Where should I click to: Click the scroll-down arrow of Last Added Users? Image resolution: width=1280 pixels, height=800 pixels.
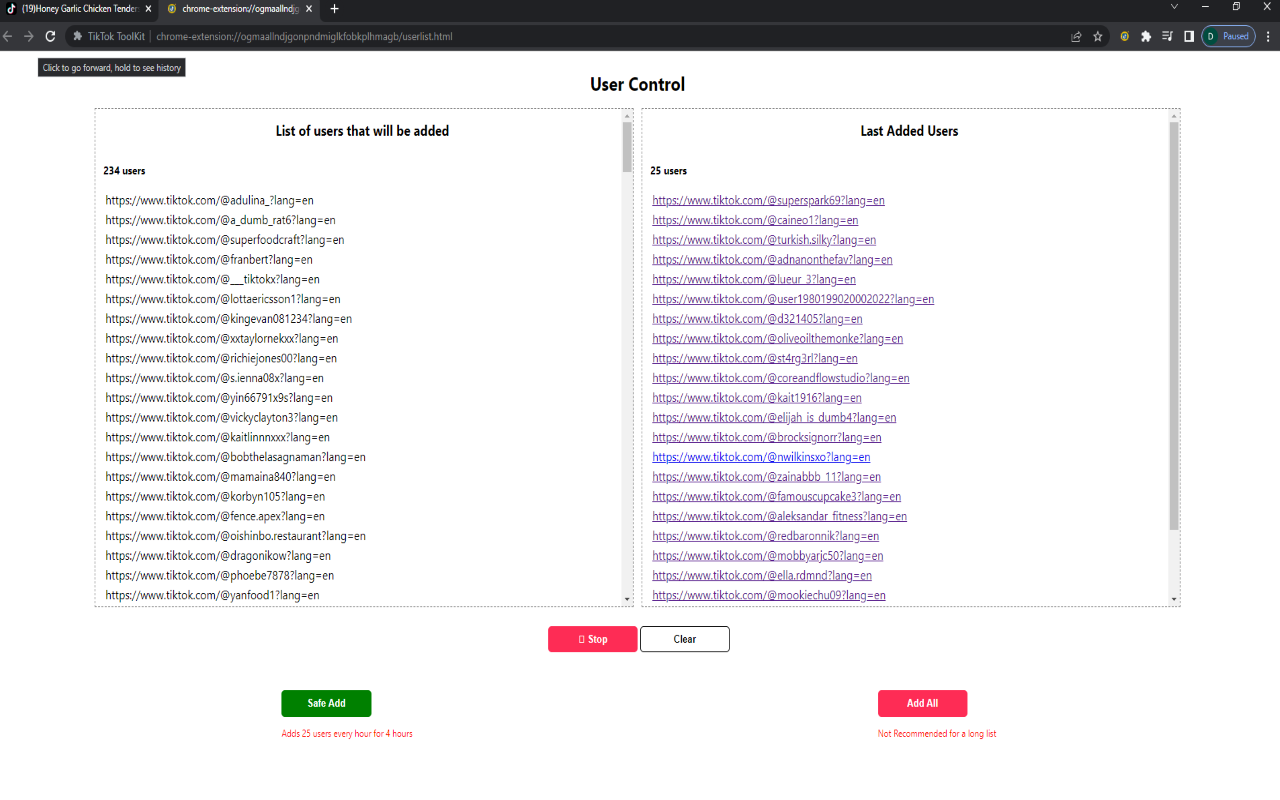pyautogui.click(x=1174, y=599)
